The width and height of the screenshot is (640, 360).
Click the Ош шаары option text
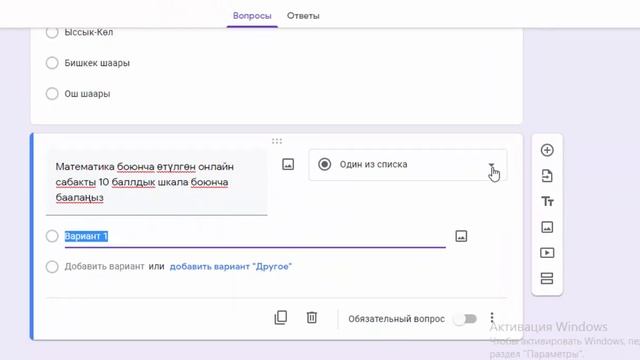tap(87, 93)
